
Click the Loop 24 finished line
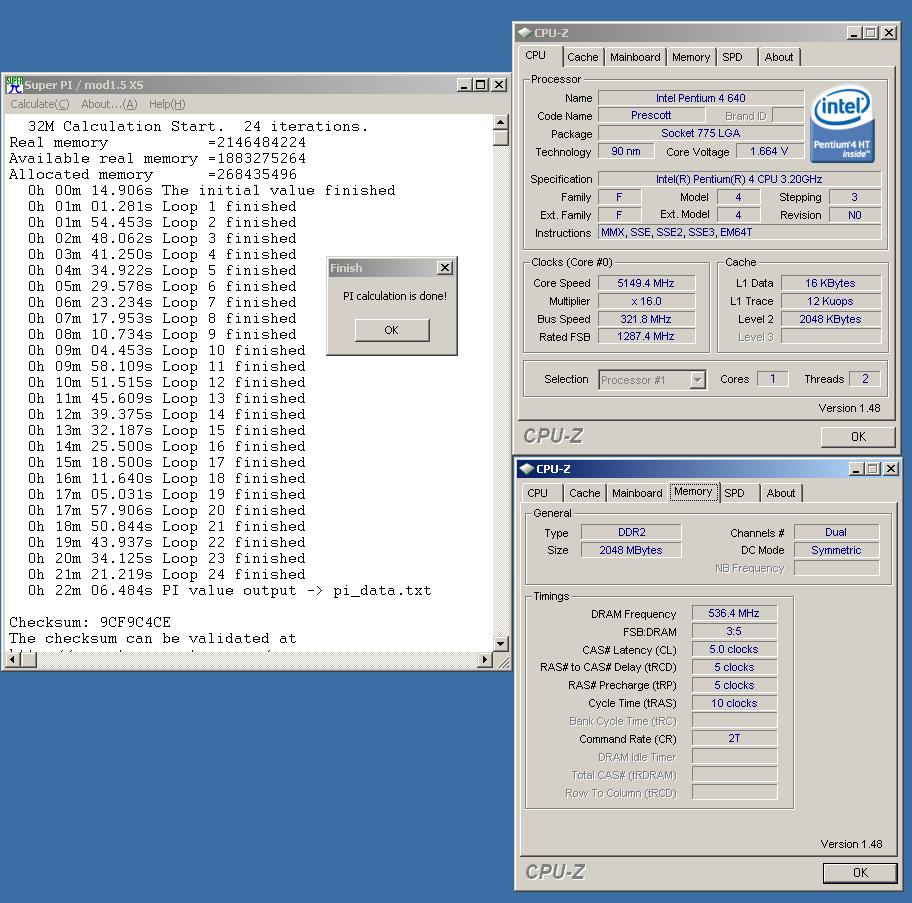(x=166, y=574)
